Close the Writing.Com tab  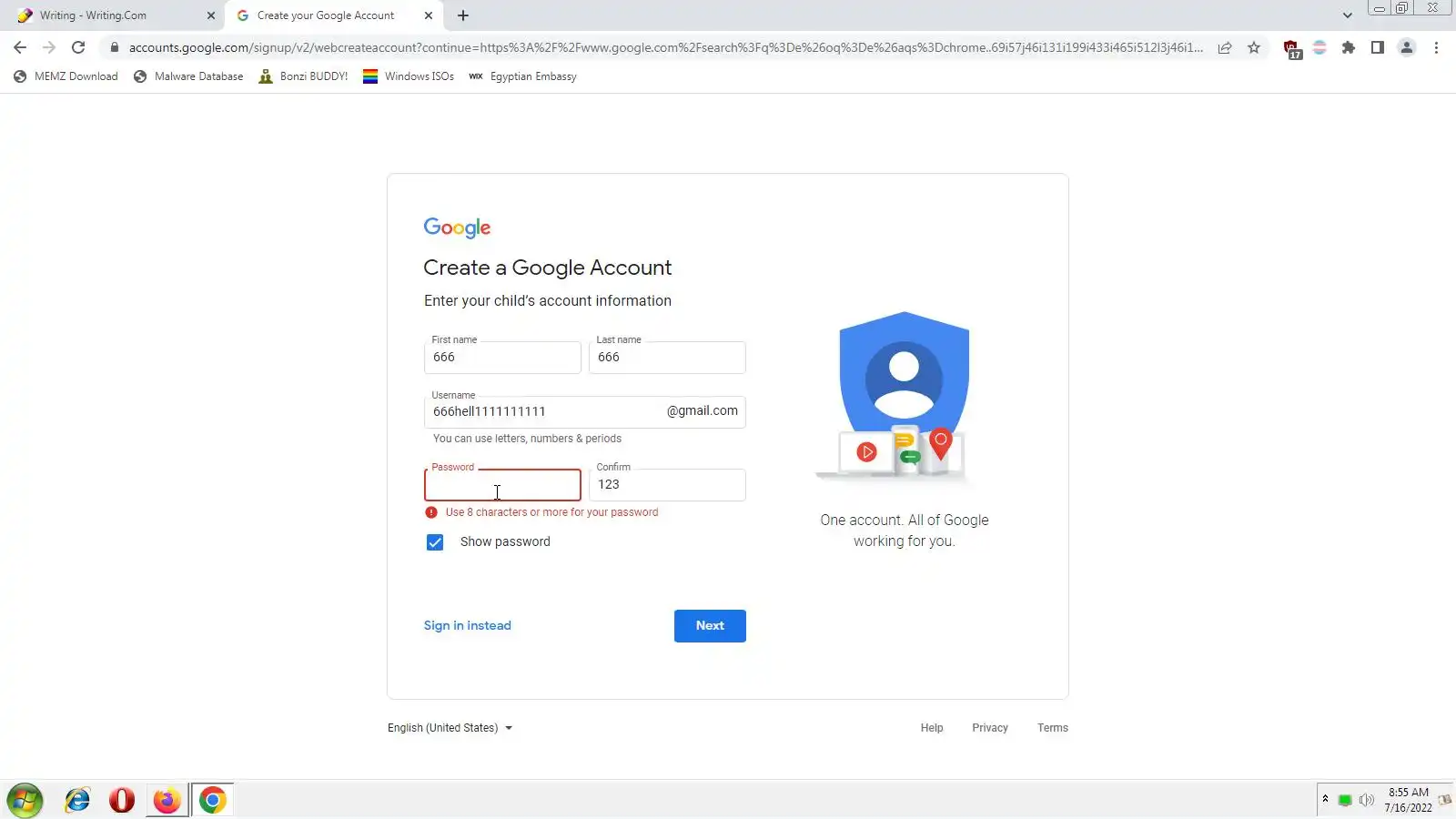[211, 15]
